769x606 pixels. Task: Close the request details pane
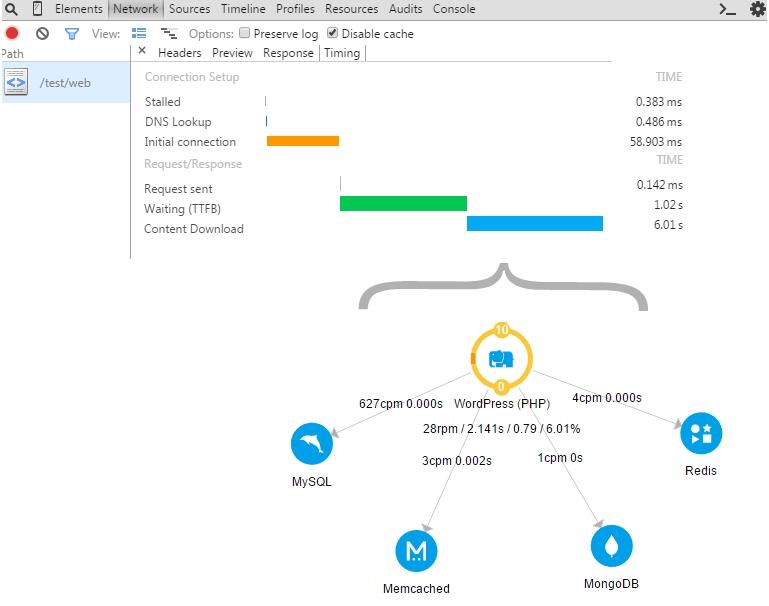[142, 52]
